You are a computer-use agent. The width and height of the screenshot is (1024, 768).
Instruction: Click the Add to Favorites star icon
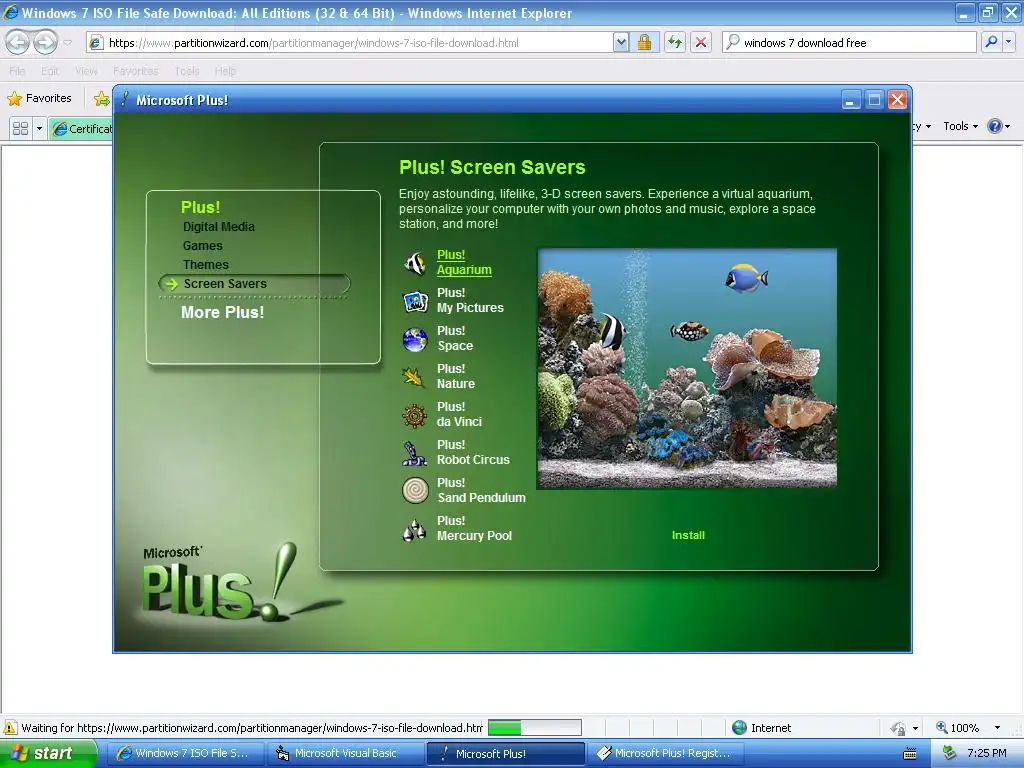point(102,99)
